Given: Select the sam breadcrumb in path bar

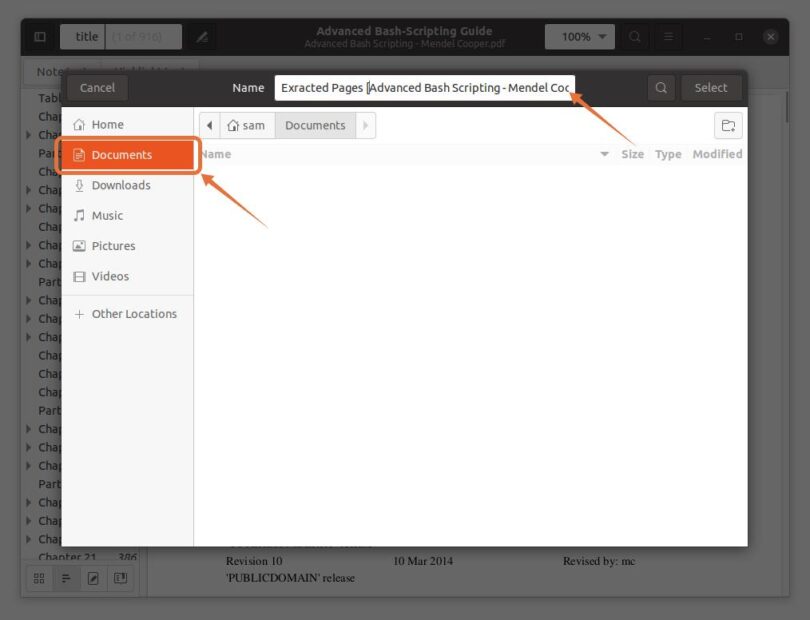Looking at the screenshot, I should coord(248,125).
